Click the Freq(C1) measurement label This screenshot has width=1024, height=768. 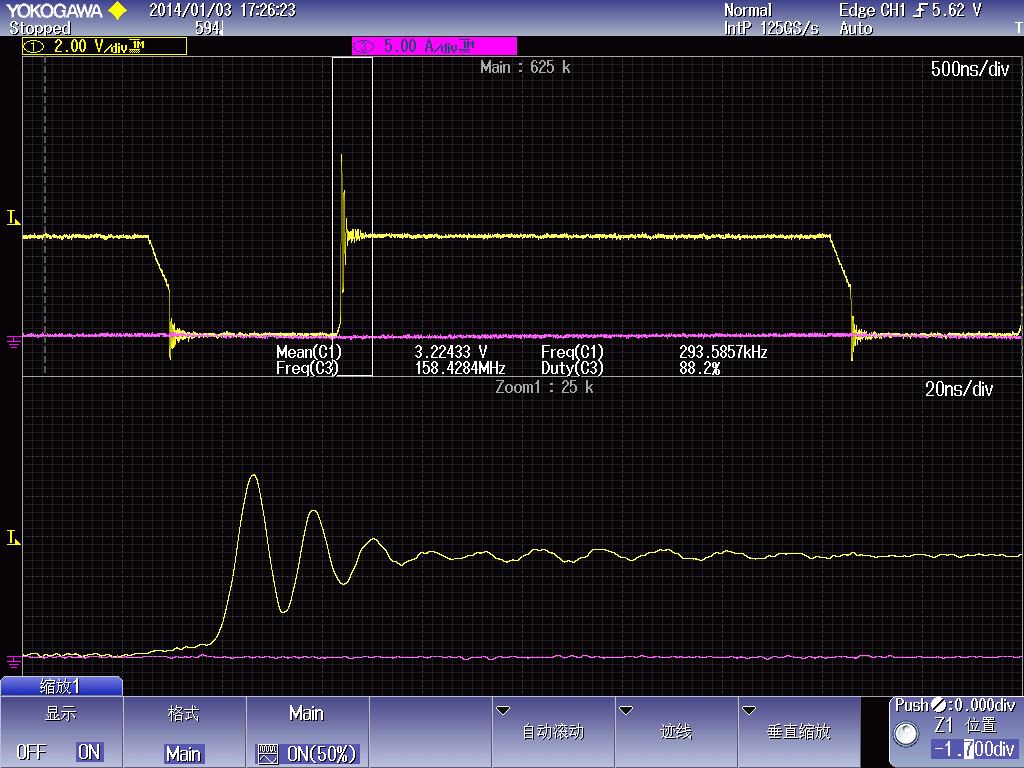(x=572, y=352)
